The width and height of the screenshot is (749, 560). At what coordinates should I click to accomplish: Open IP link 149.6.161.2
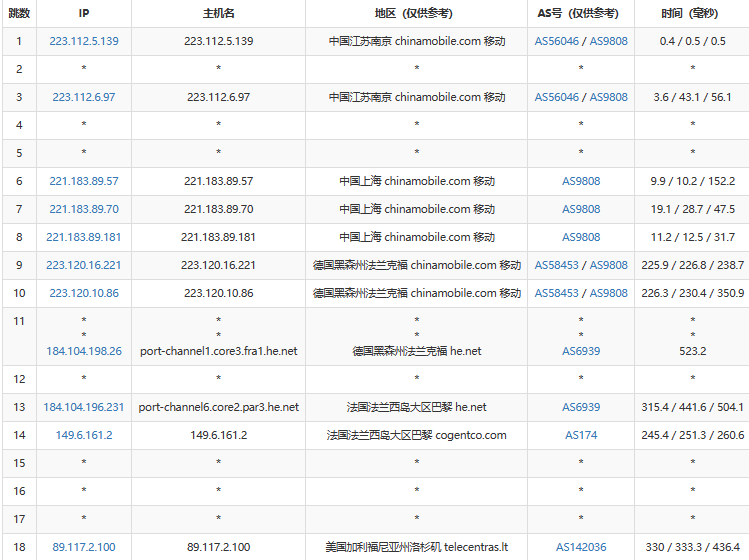84,435
